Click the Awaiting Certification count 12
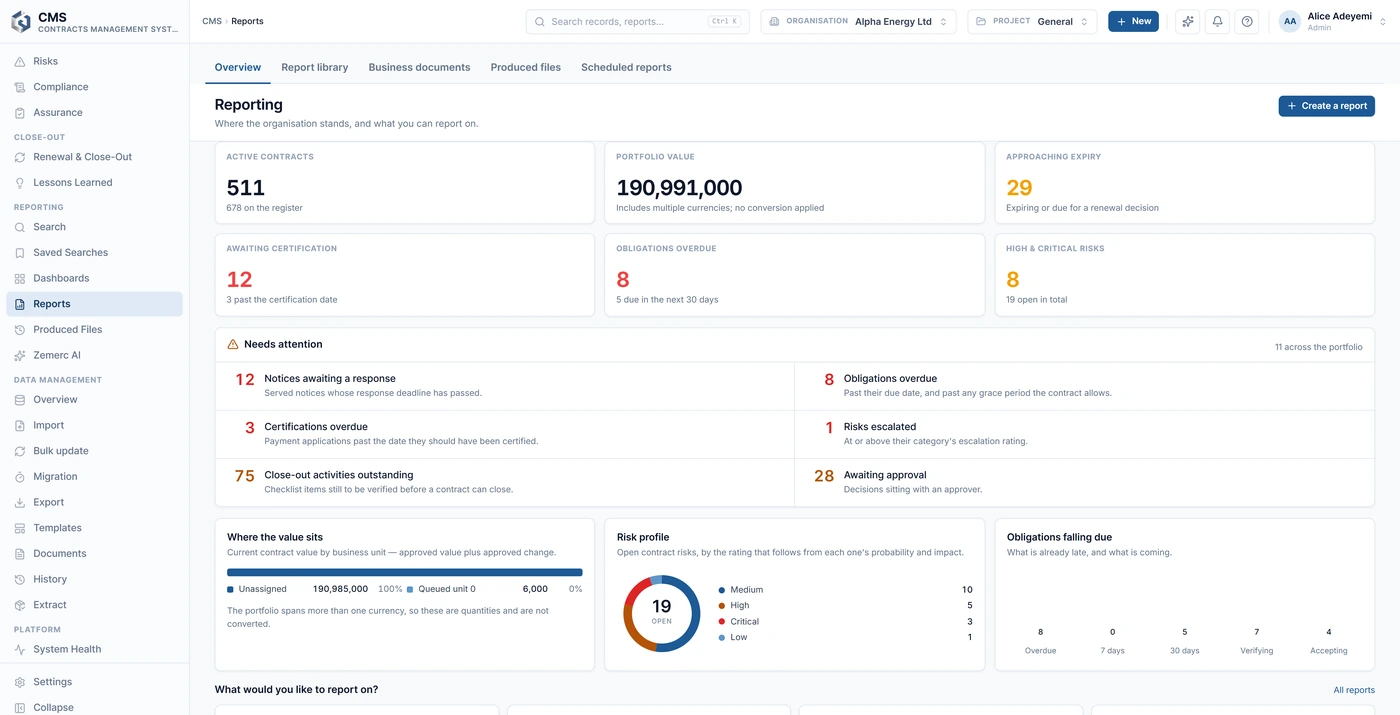1400x715 pixels. 239,280
